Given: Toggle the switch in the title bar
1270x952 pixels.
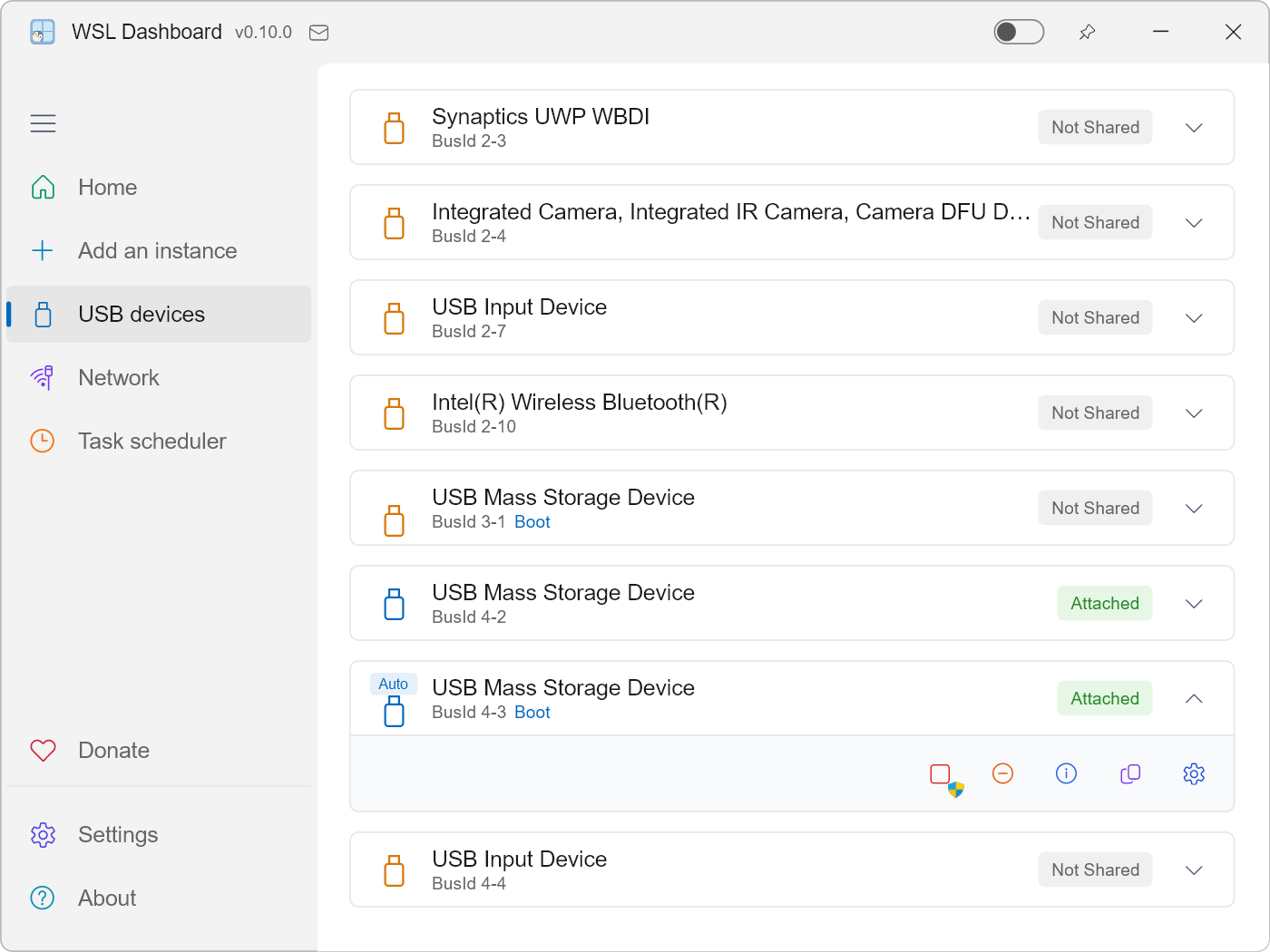Looking at the screenshot, I should click(1019, 32).
